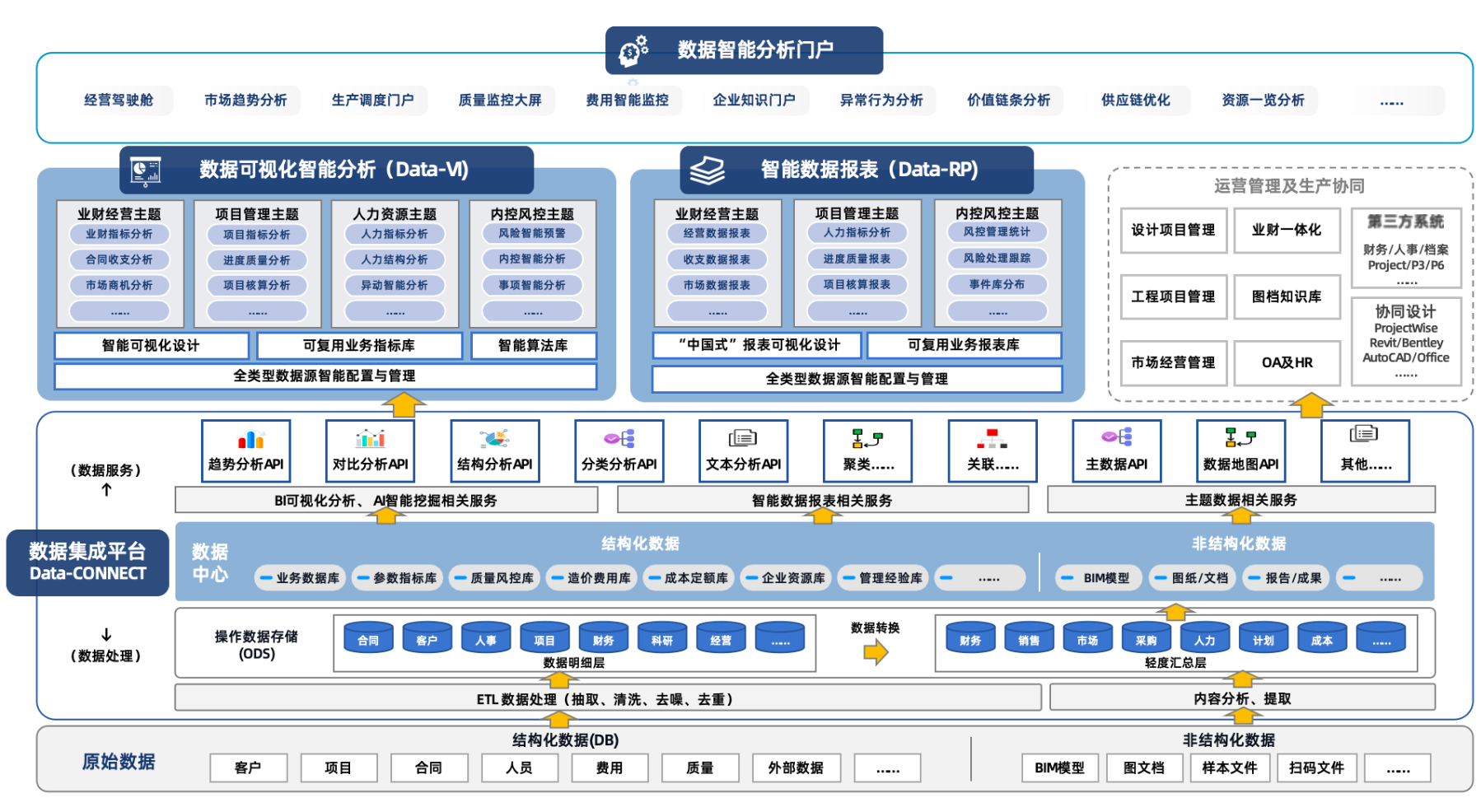
Task: Open the 经营驾驶舱 portal tab
Action: click(x=119, y=100)
